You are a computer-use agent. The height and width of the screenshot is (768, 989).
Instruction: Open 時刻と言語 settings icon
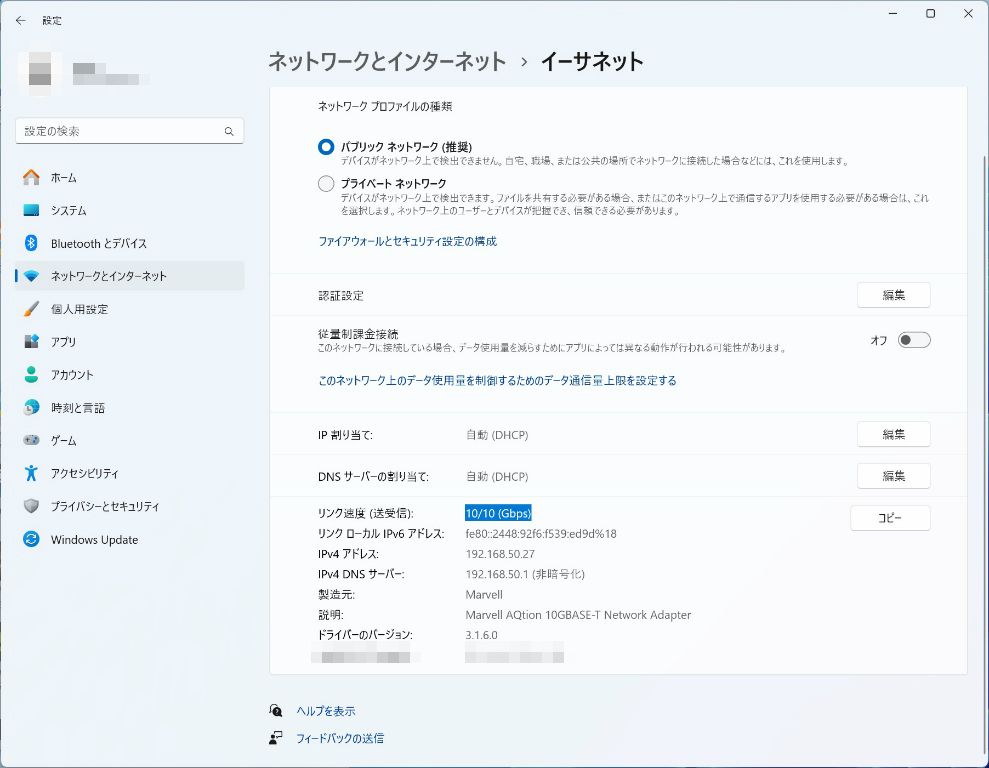click(x=31, y=408)
